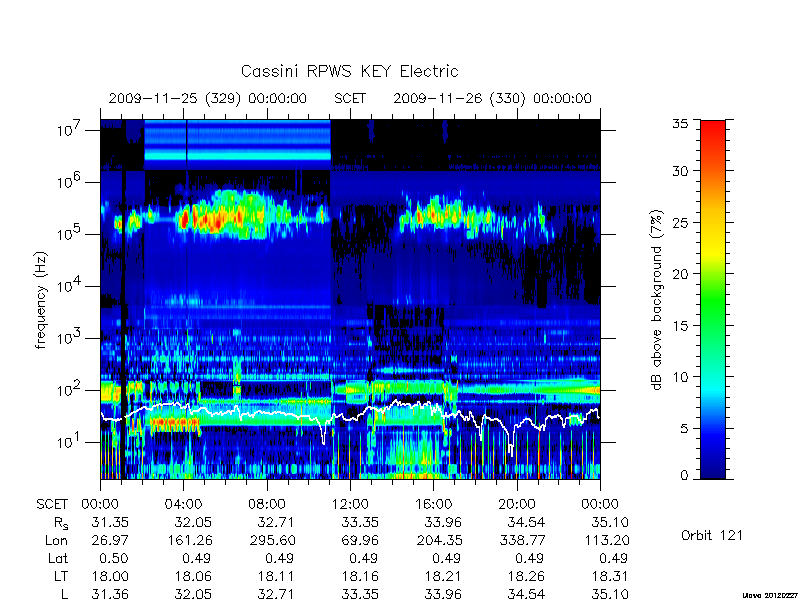The width and height of the screenshot is (800, 600).
Task: Click the colorbar "15" tick label
Action: point(680,326)
